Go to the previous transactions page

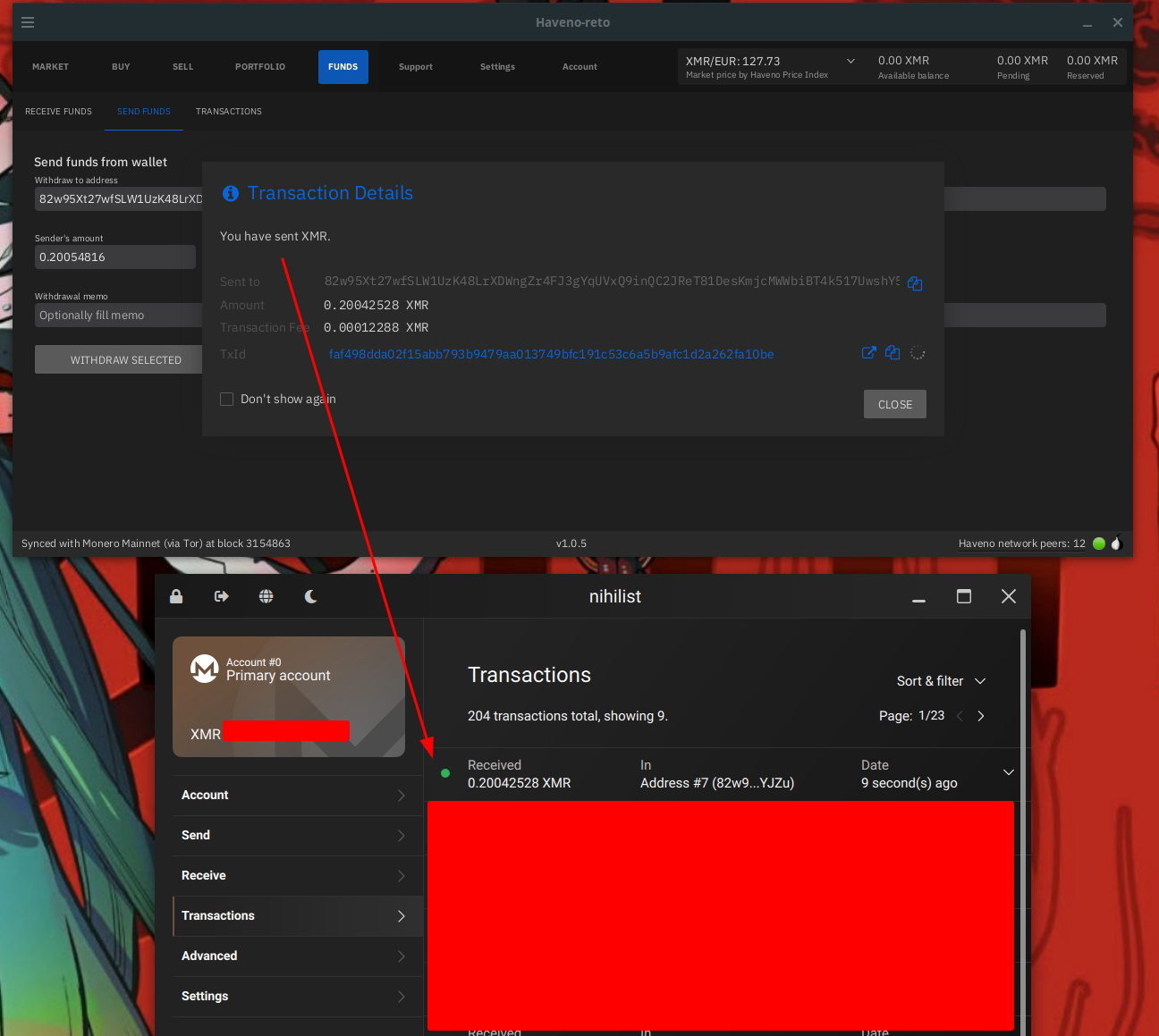960,716
